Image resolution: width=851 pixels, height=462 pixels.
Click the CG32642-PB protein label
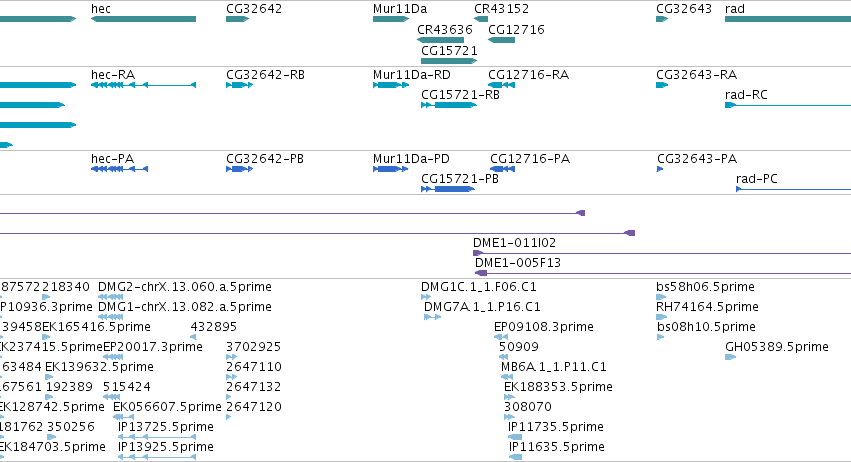[265, 159]
